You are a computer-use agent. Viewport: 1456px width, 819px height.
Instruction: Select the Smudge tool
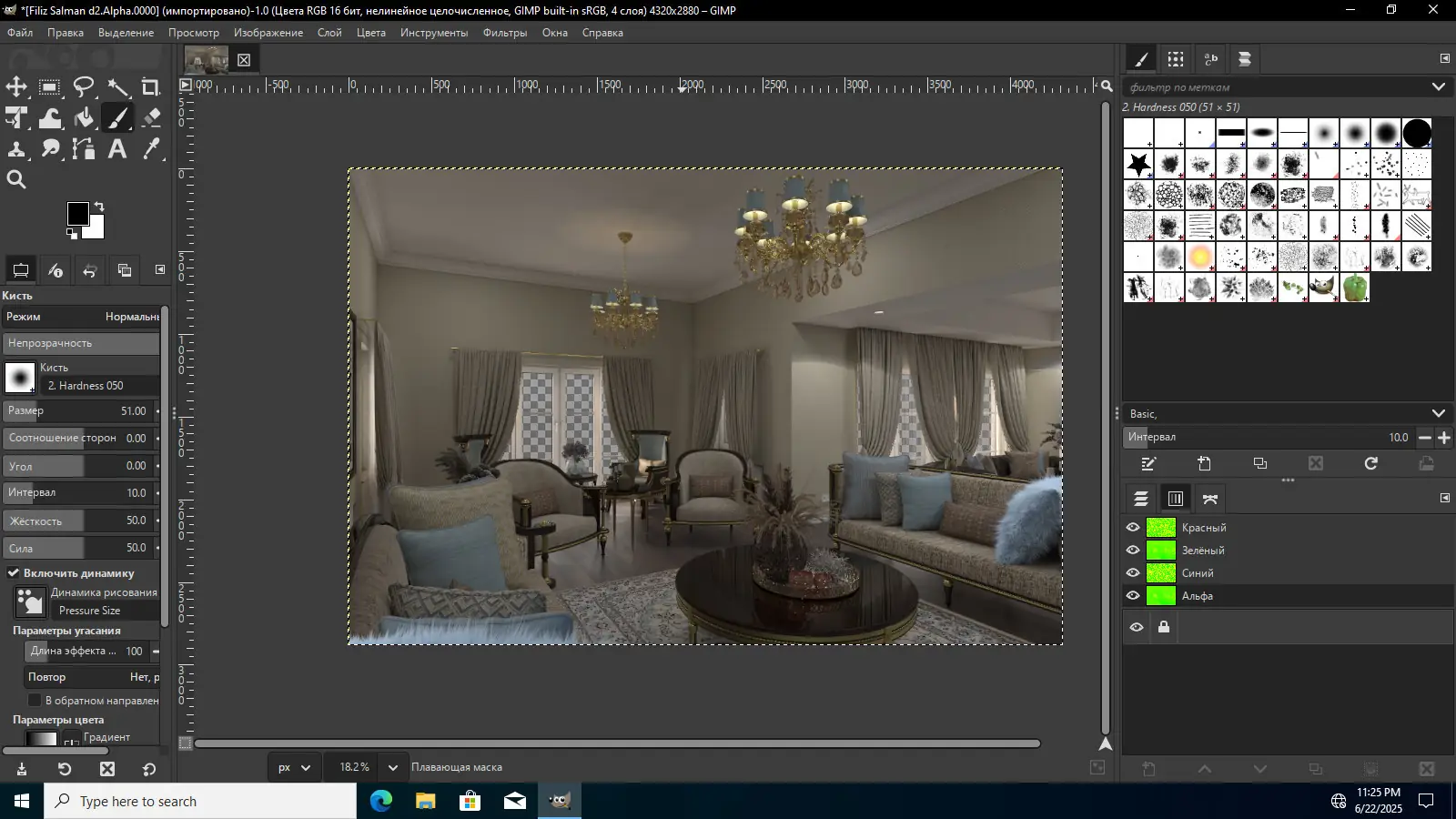(x=50, y=149)
